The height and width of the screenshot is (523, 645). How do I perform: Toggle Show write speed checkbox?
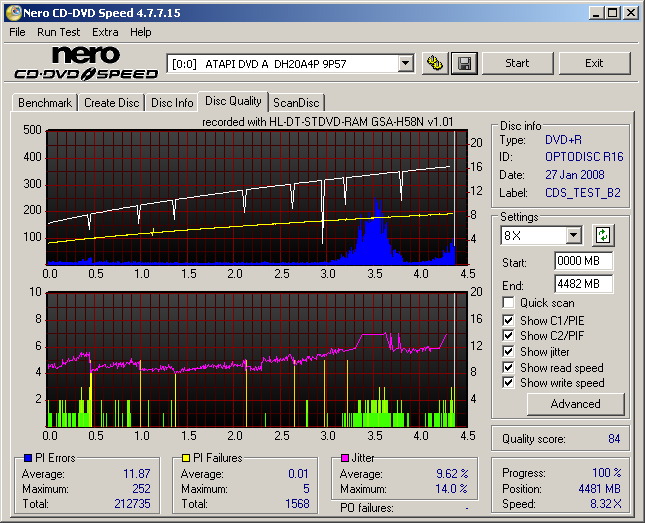coord(508,383)
